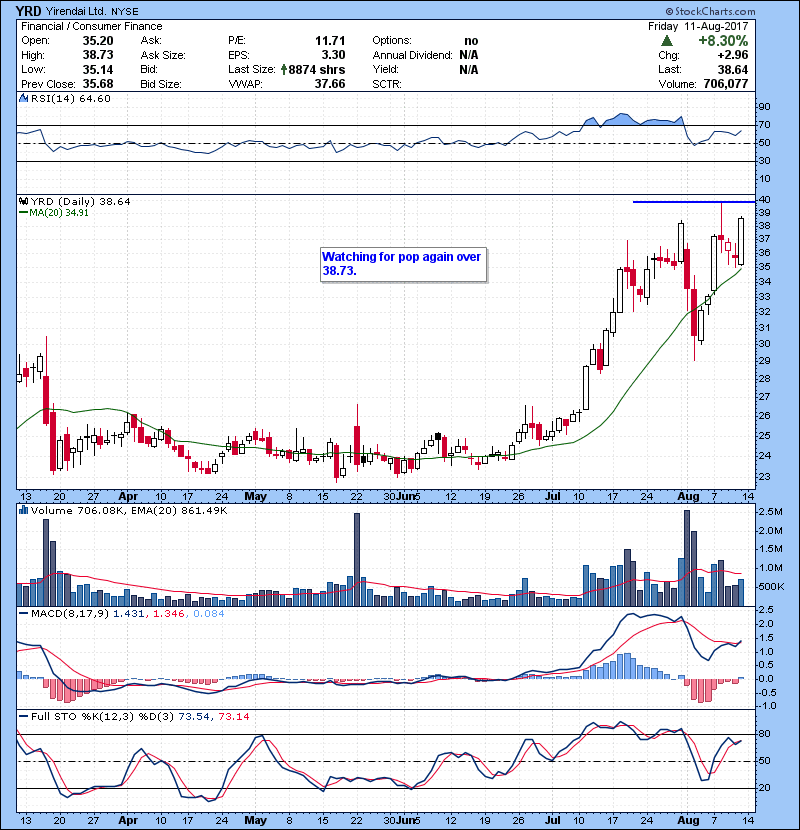Click the Low value 35.14
The image size is (800, 830).
click(98, 69)
